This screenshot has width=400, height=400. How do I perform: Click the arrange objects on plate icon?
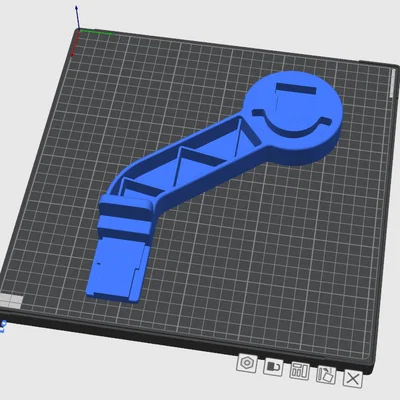click(x=300, y=370)
